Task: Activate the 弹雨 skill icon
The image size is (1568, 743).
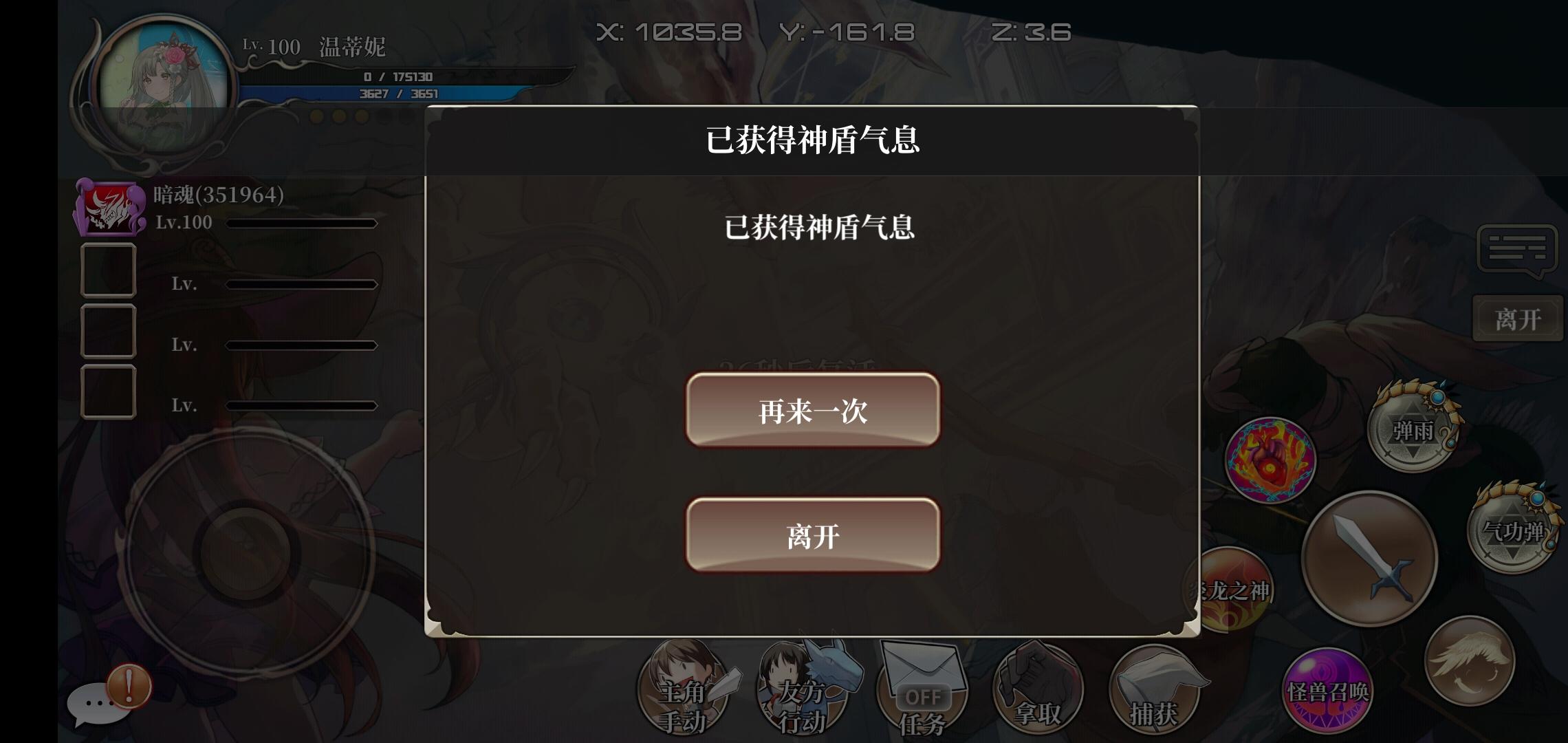Action: [x=1412, y=431]
